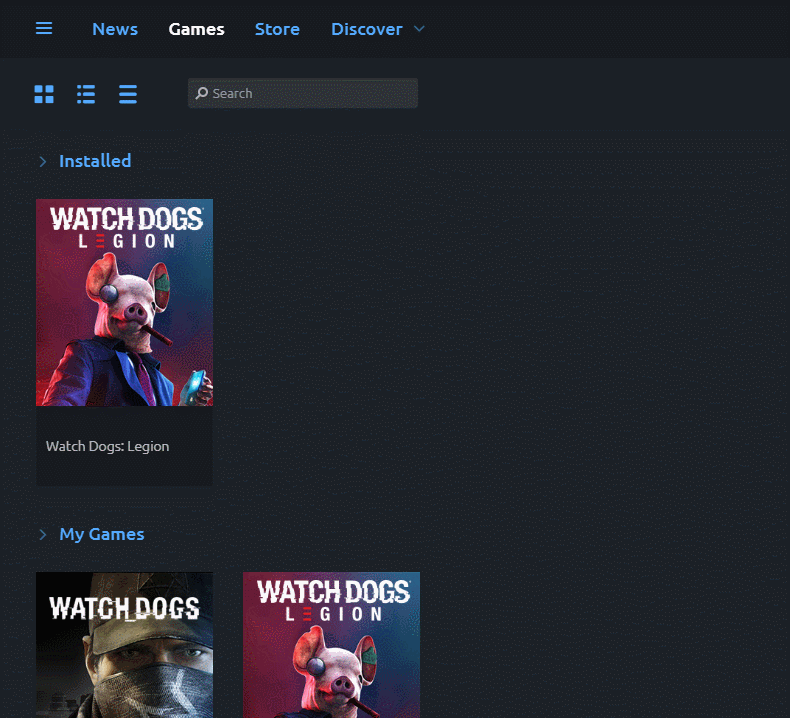Screen dimensions: 790x718
Task: Switch to detailed list view
Action: [86, 94]
